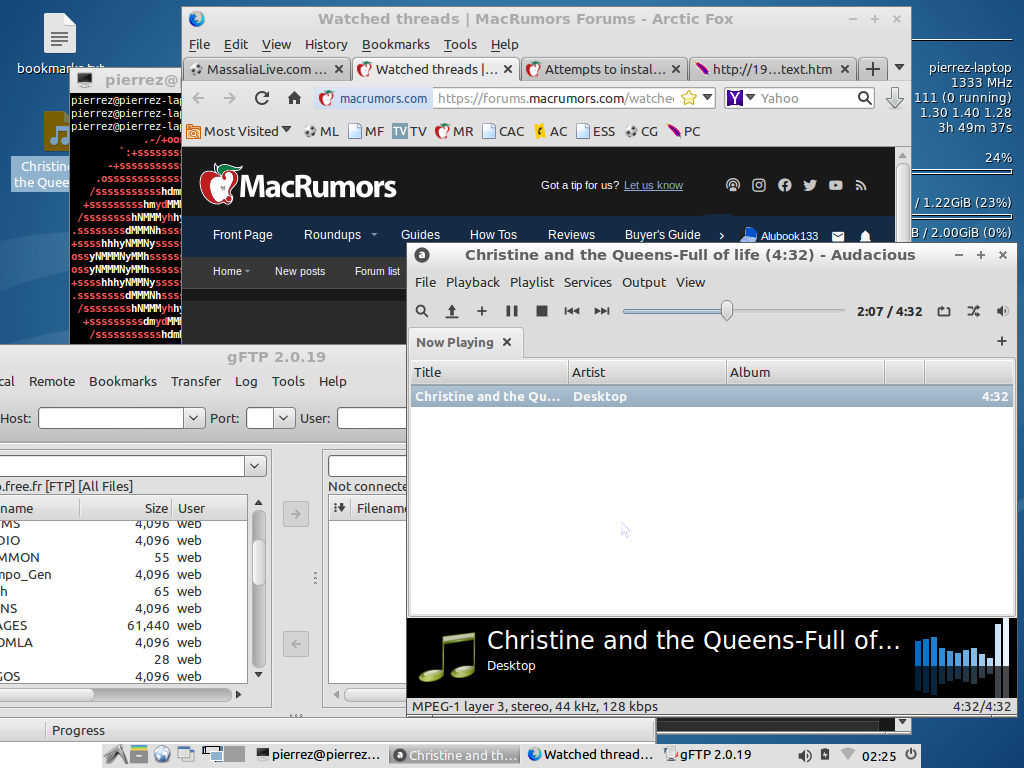Image resolution: width=1024 pixels, height=768 pixels.
Task: Click the MacRumors logo
Action: [x=298, y=185]
